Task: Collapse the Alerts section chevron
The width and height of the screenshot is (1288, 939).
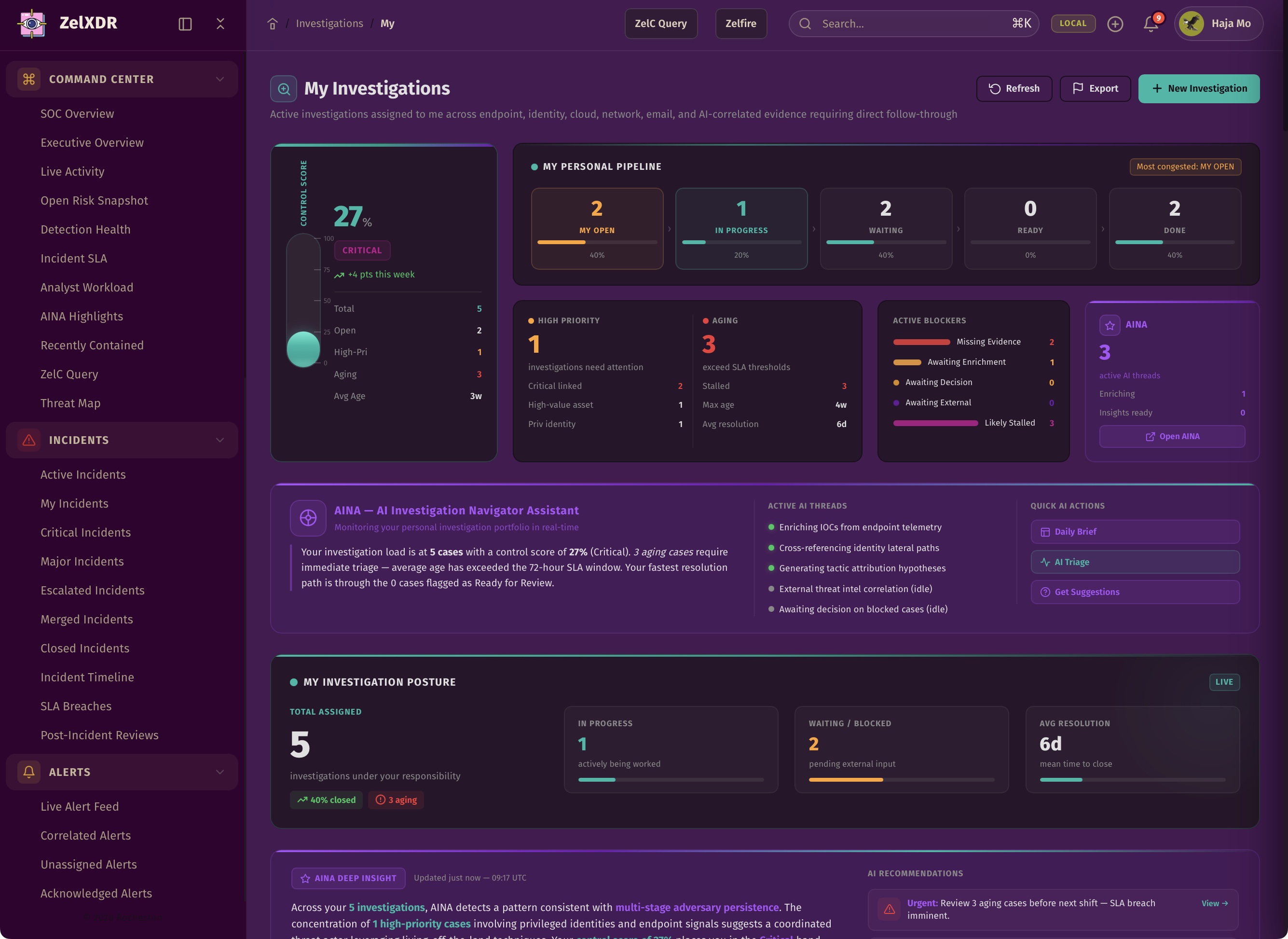Action: coord(220,772)
